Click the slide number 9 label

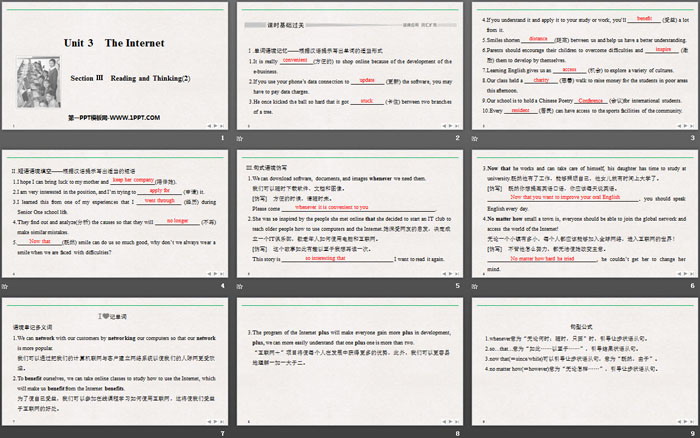693,433
